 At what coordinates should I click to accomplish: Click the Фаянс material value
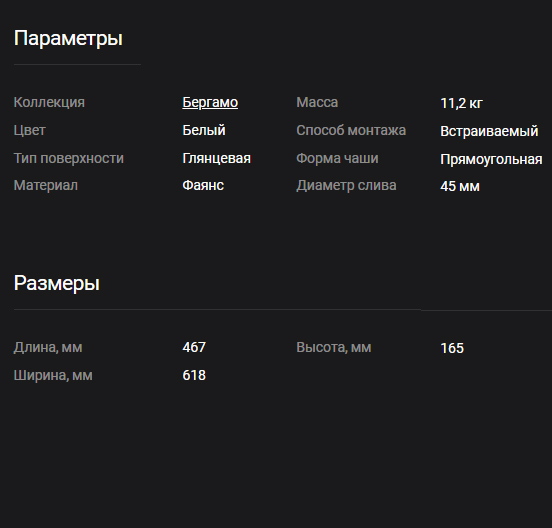(x=203, y=186)
